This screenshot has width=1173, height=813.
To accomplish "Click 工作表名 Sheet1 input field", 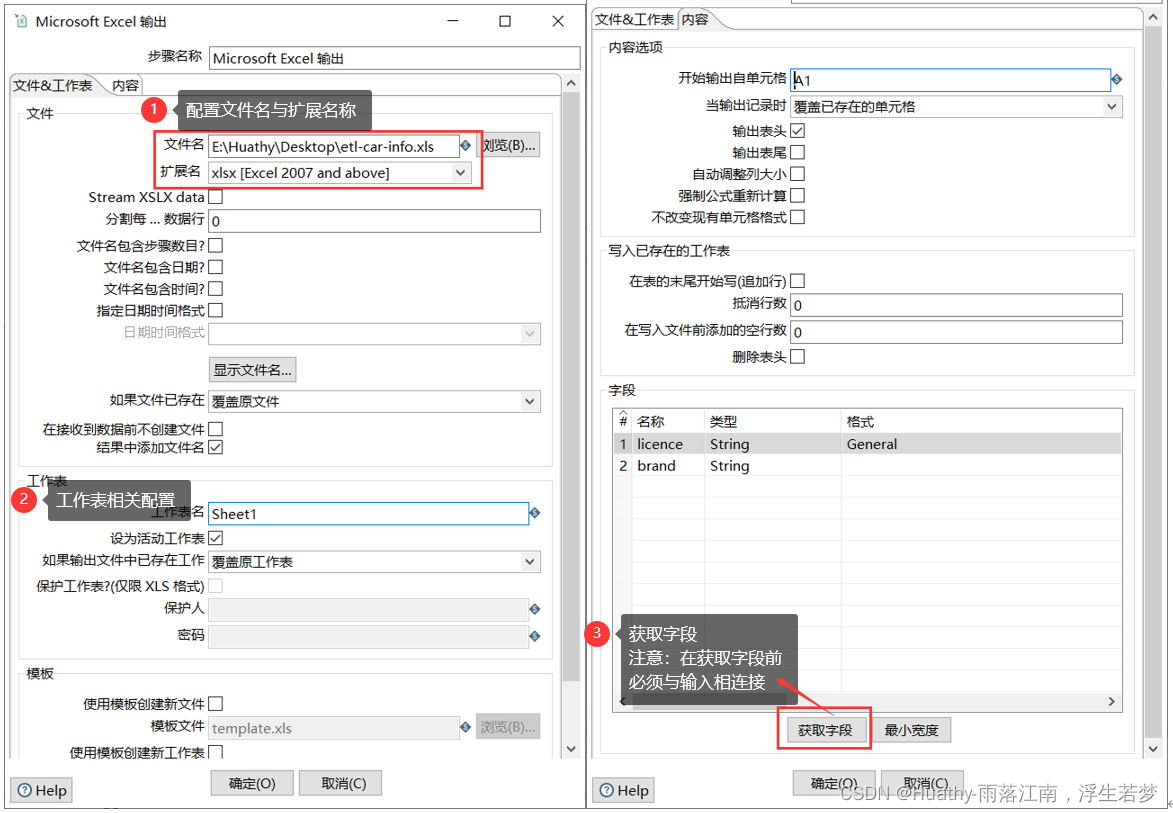I will [368, 514].
